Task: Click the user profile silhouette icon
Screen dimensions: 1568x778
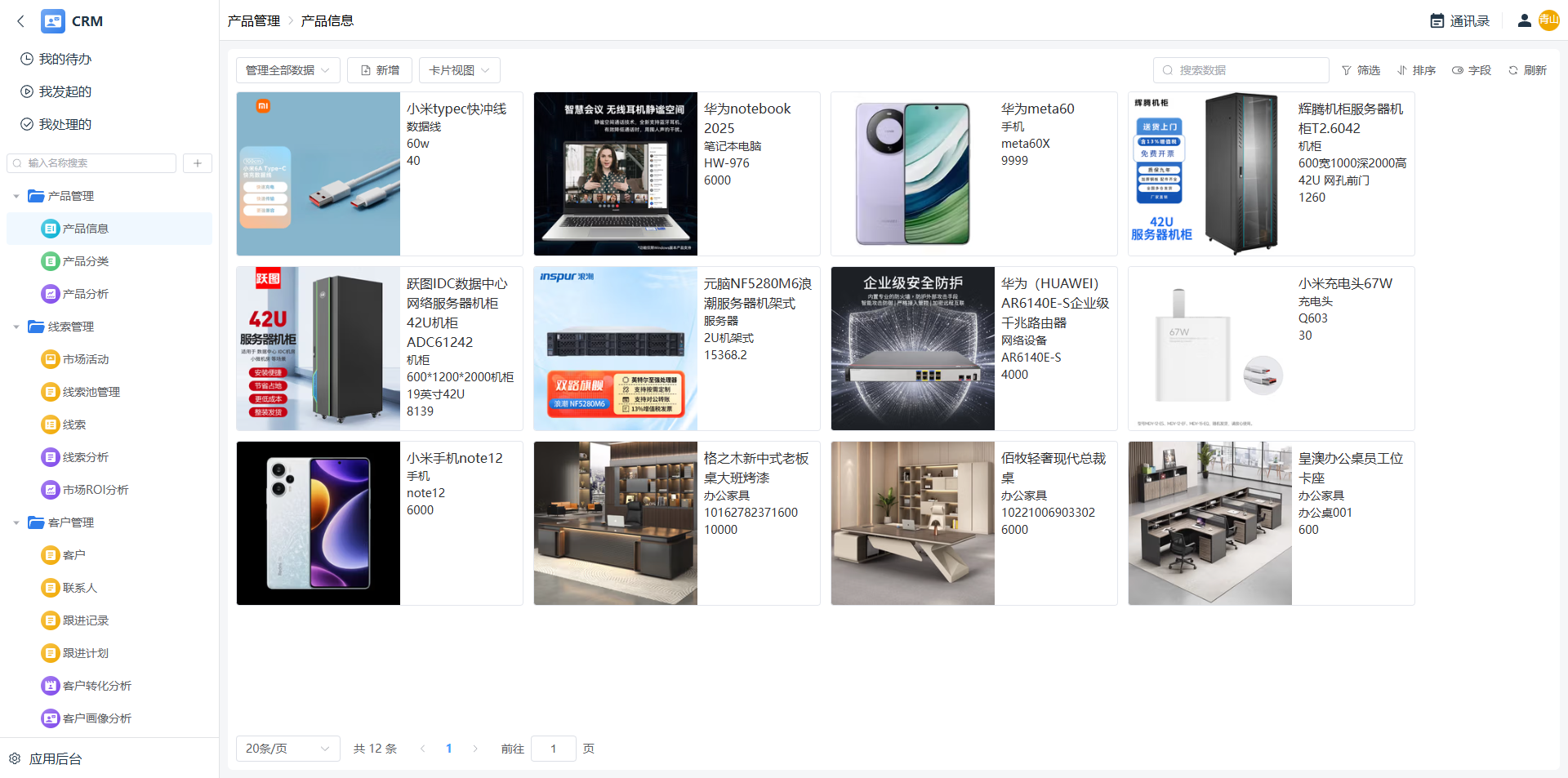Action: [x=1524, y=21]
